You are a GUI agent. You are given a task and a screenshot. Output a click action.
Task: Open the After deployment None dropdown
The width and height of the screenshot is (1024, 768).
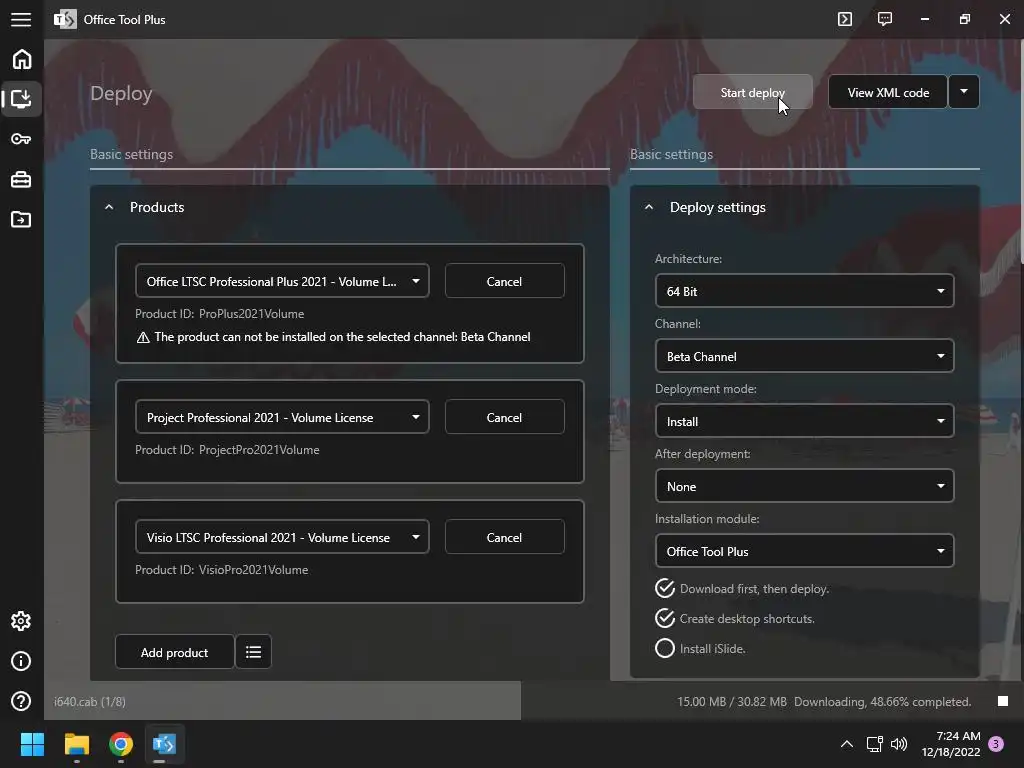[x=805, y=486]
